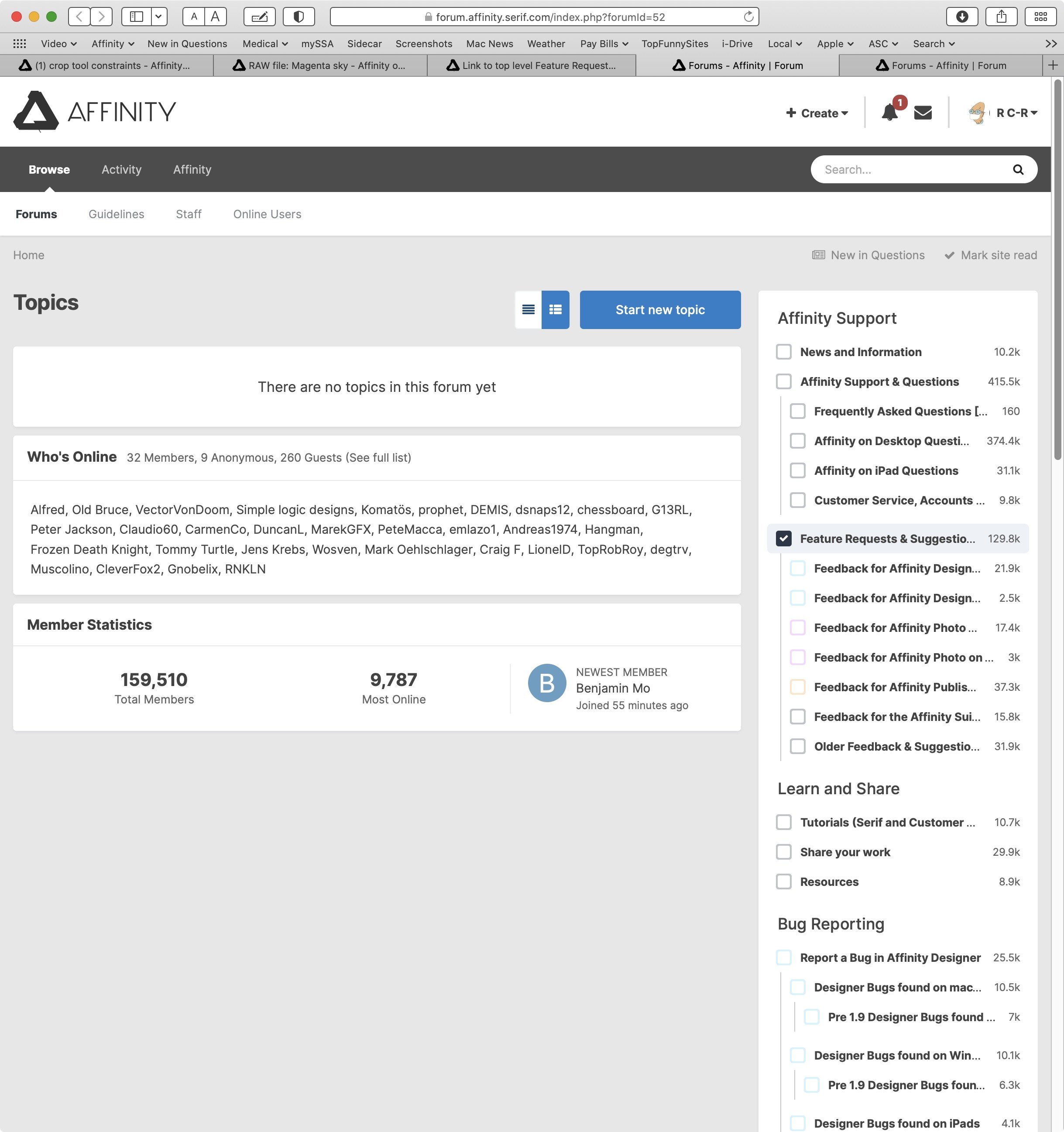Image resolution: width=1064 pixels, height=1132 pixels.
Task: Select the Activity nav tab
Action: [x=121, y=169]
